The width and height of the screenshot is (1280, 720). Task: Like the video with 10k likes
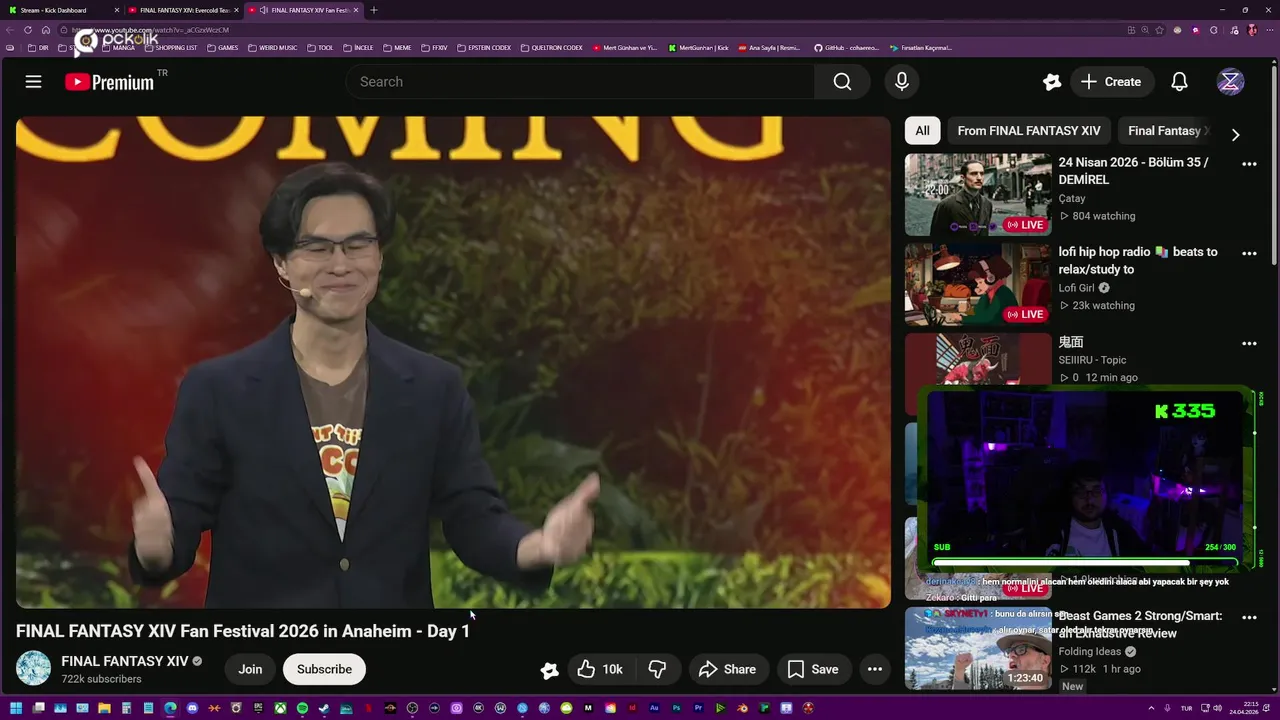[x=600, y=669]
